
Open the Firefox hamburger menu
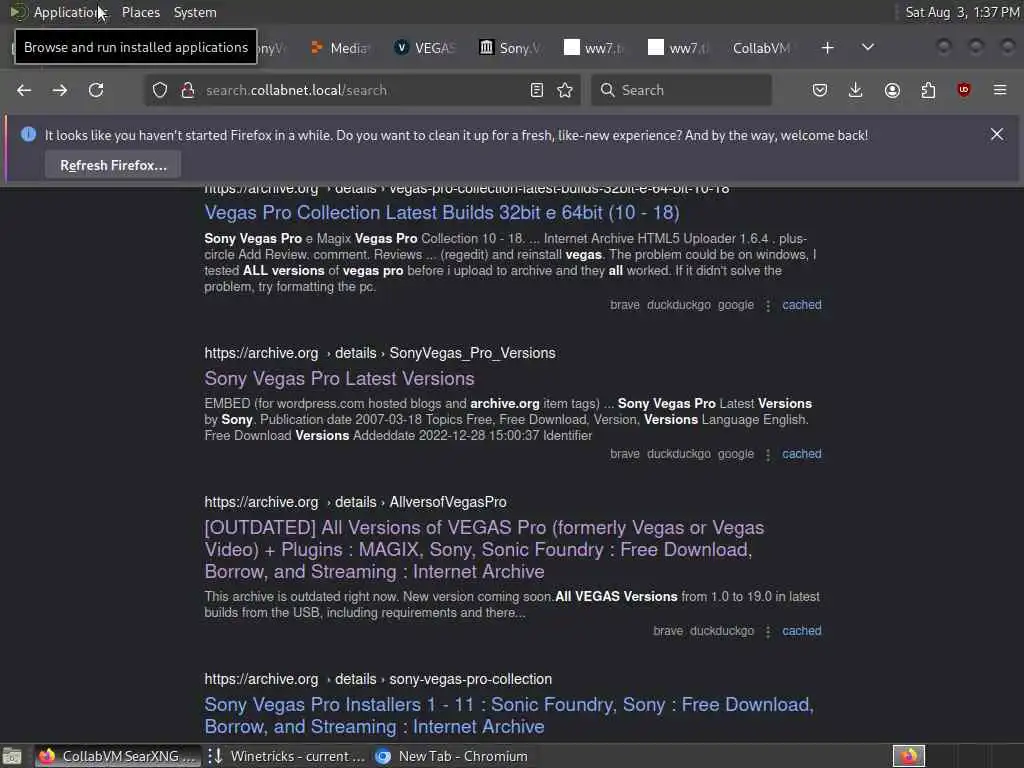(1000, 90)
